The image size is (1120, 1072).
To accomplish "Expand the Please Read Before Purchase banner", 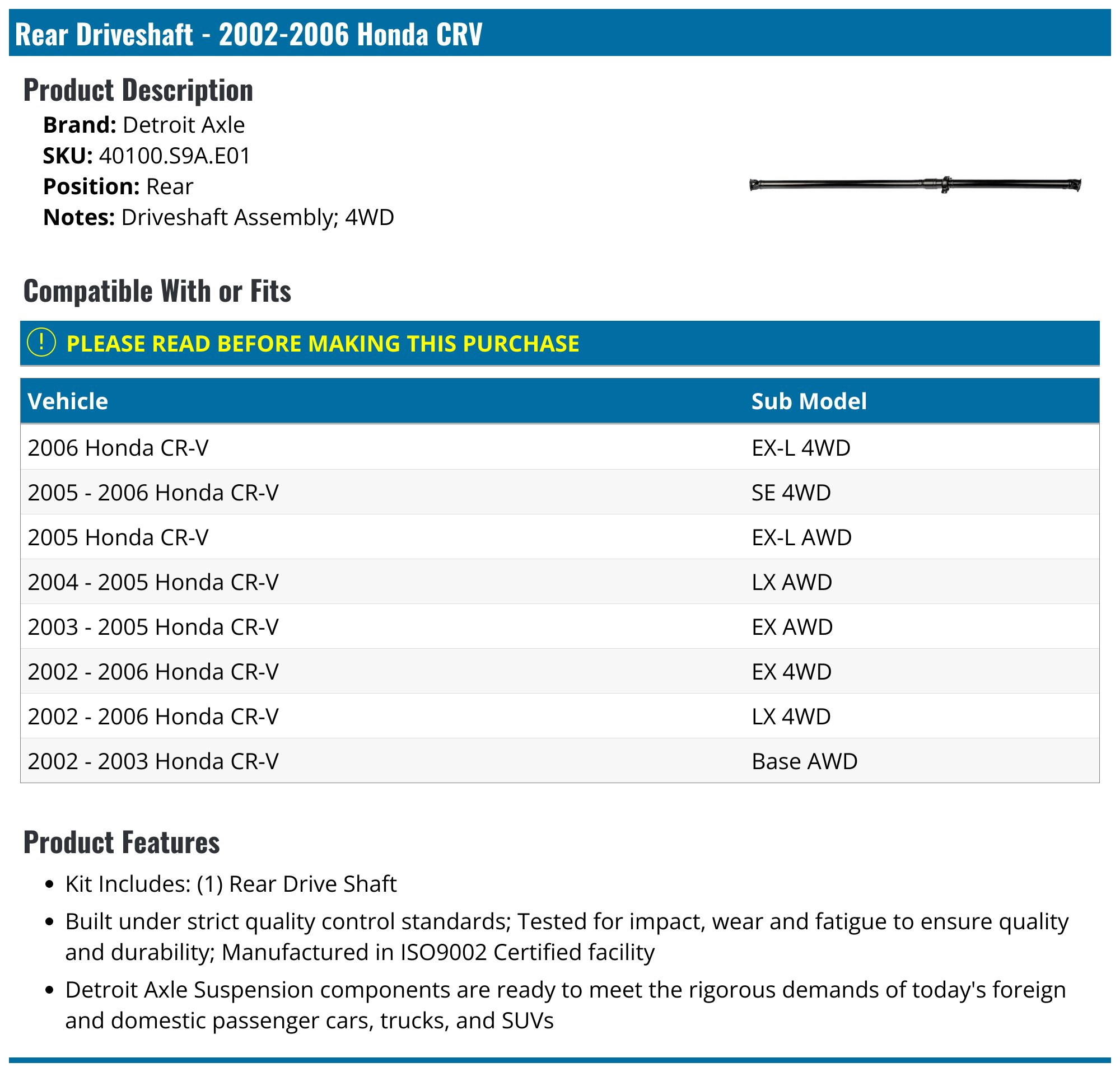I will [559, 343].
